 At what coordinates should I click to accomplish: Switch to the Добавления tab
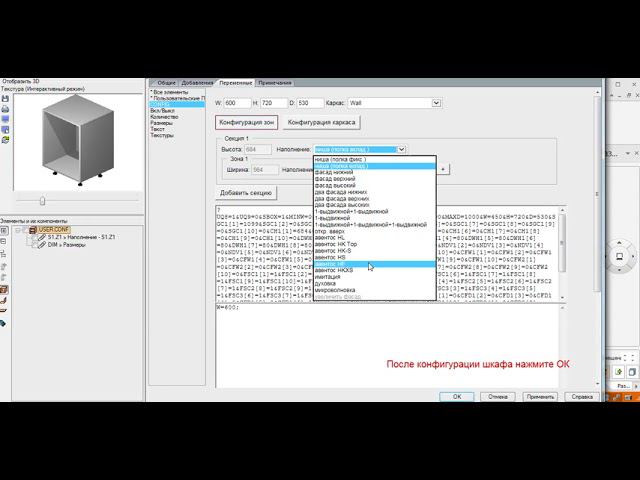tap(197, 83)
